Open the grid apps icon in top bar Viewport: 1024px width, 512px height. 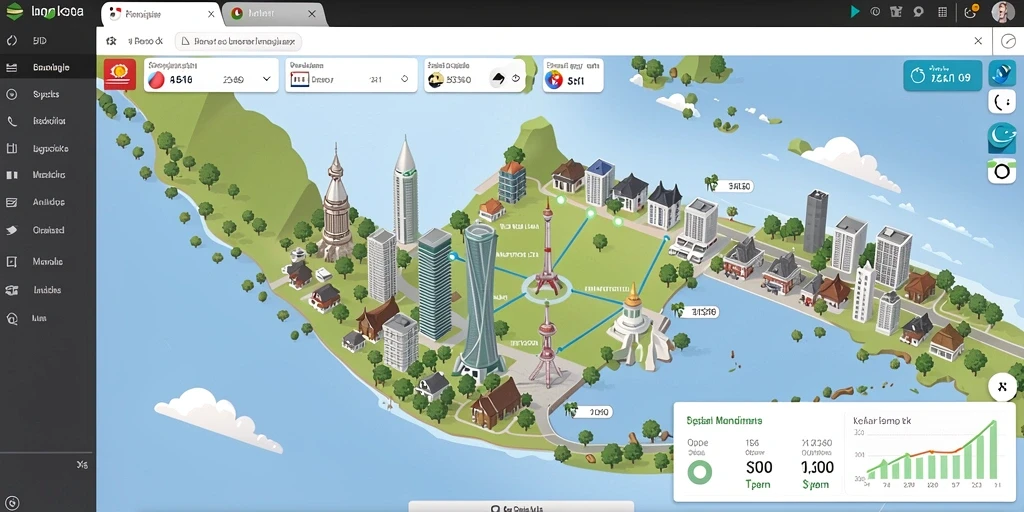click(x=942, y=12)
